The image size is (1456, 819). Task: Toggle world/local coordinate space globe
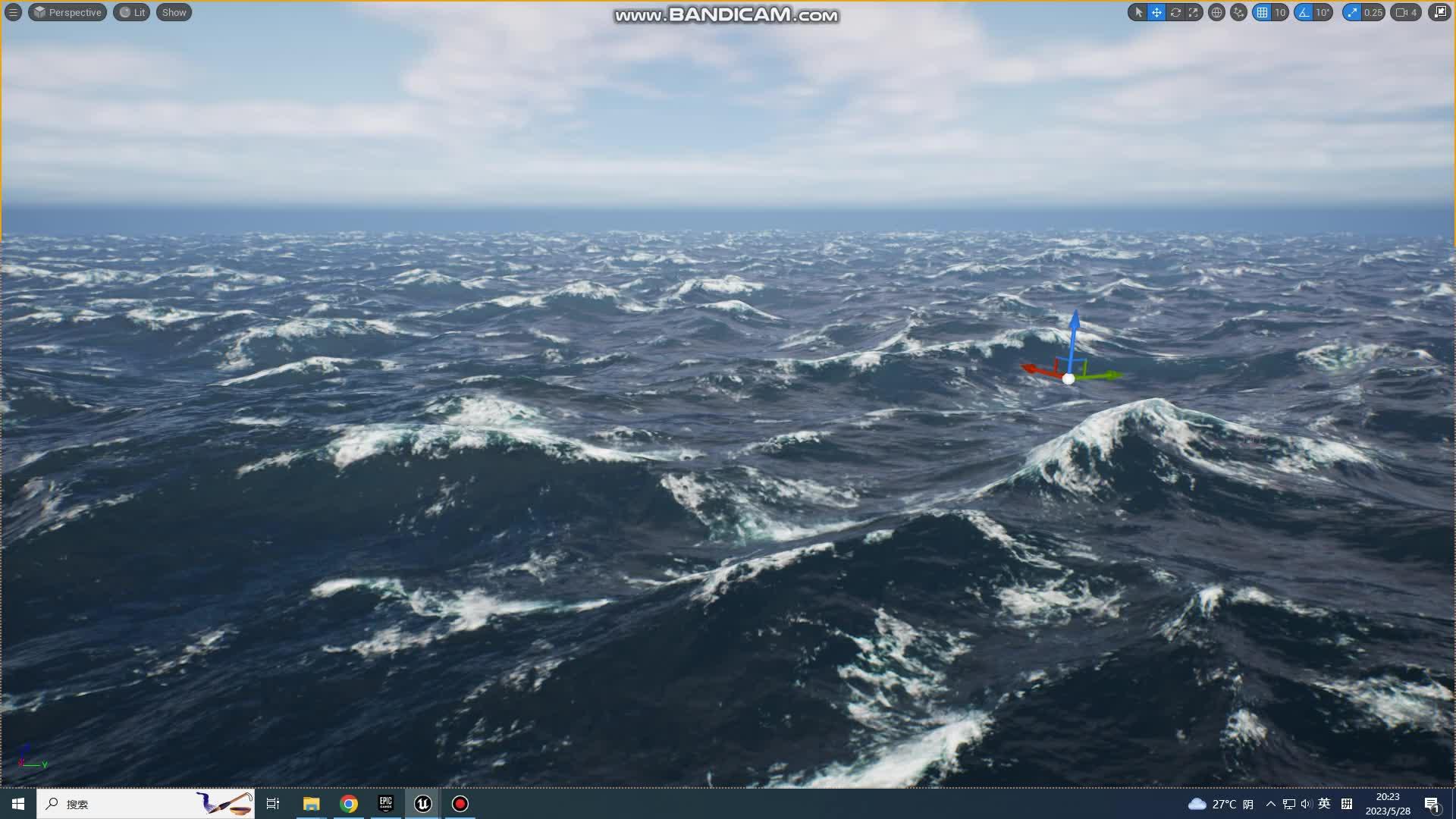pyautogui.click(x=1216, y=12)
